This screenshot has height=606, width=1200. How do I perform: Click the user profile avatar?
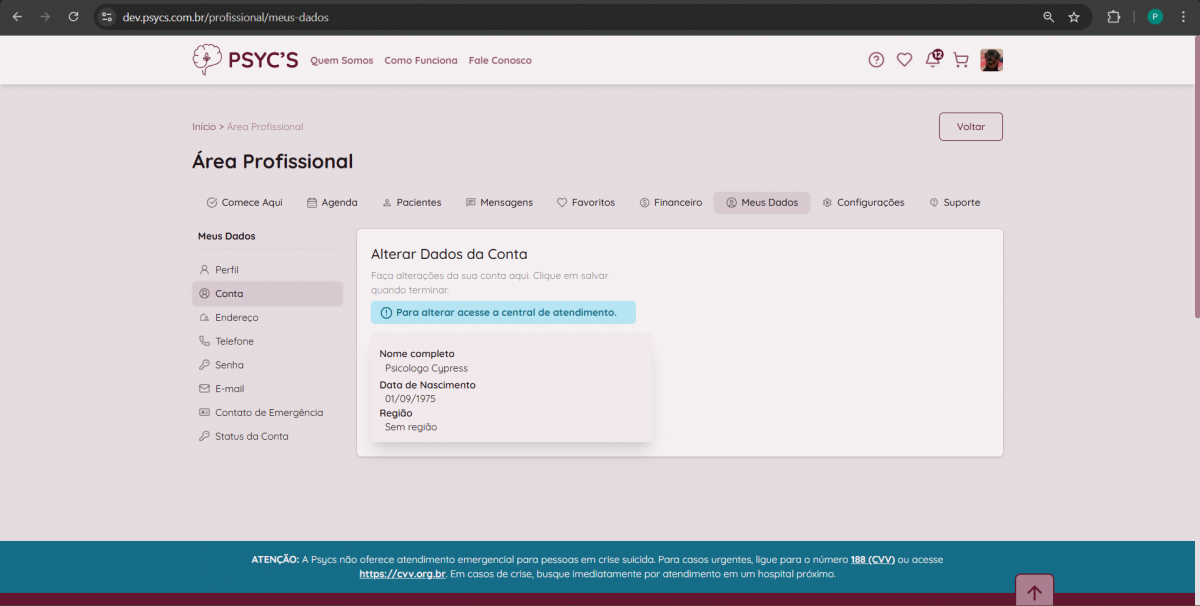click(991, 60)
